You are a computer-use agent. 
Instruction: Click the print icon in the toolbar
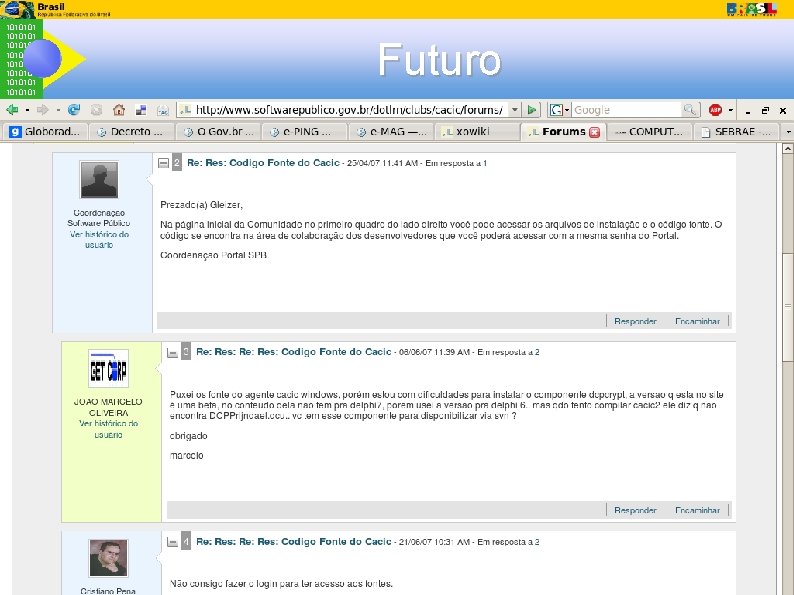click(x=163, y=110)
